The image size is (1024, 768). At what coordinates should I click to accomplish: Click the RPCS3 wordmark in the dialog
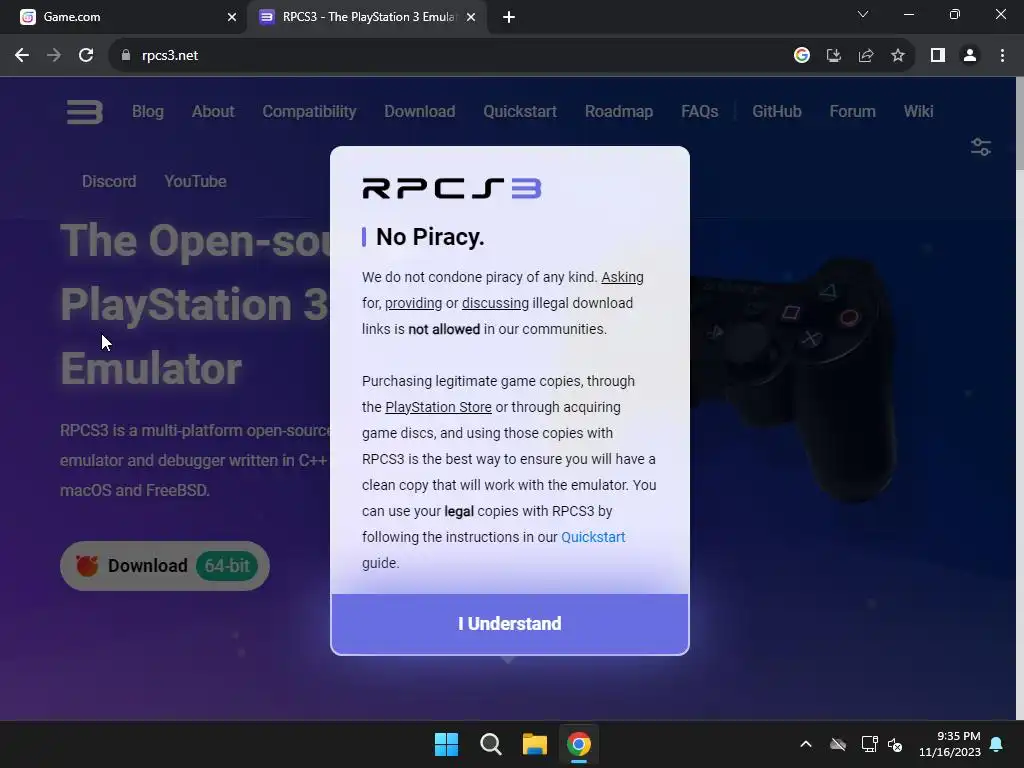tap(451, 188)
